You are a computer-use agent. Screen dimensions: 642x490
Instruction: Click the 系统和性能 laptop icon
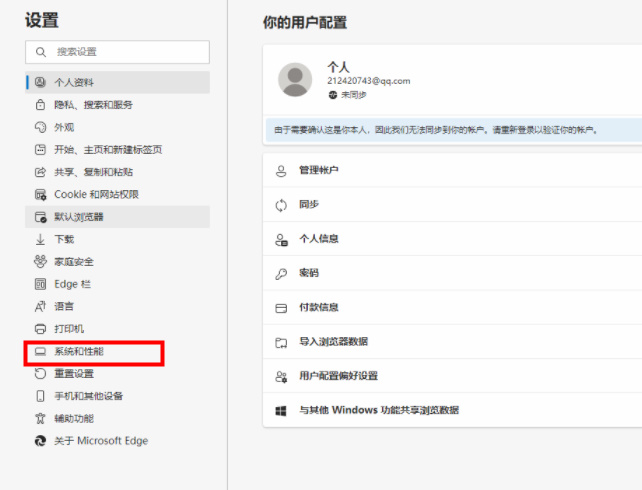coord(40,351)
